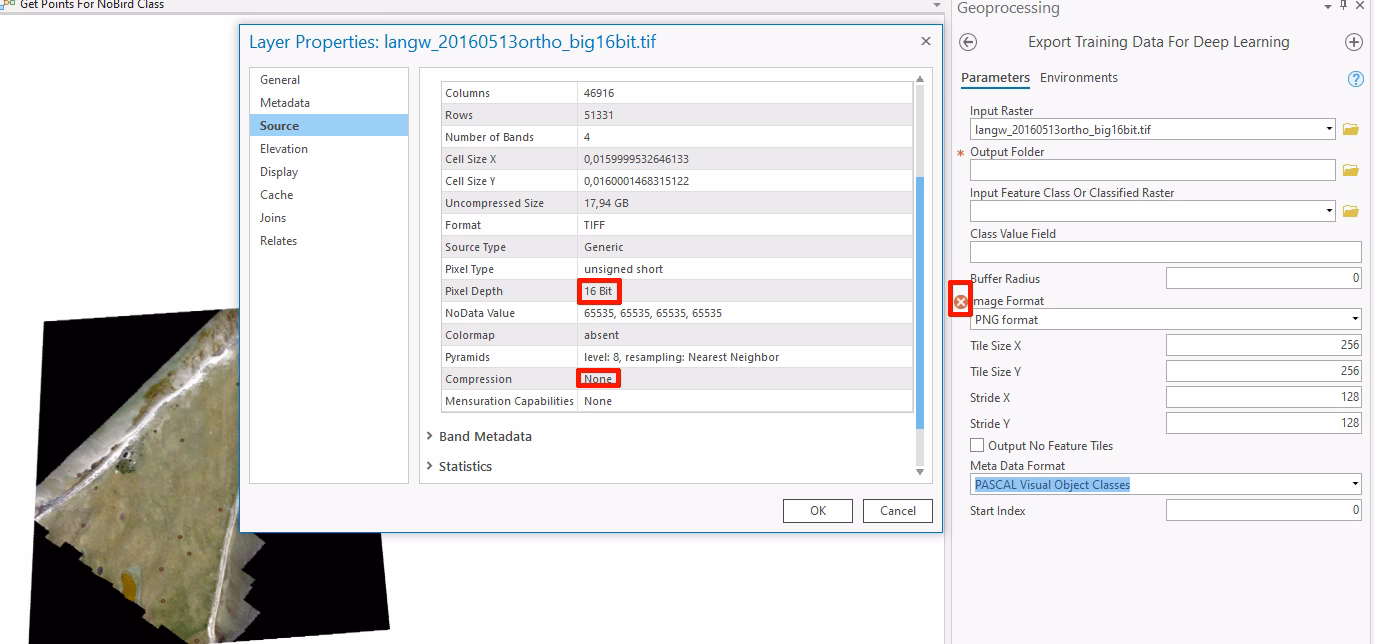The width and height of the screenshot is (1374, 644).
Task: Select Display in Layer Properties sidebar
Action: (279, 172)
